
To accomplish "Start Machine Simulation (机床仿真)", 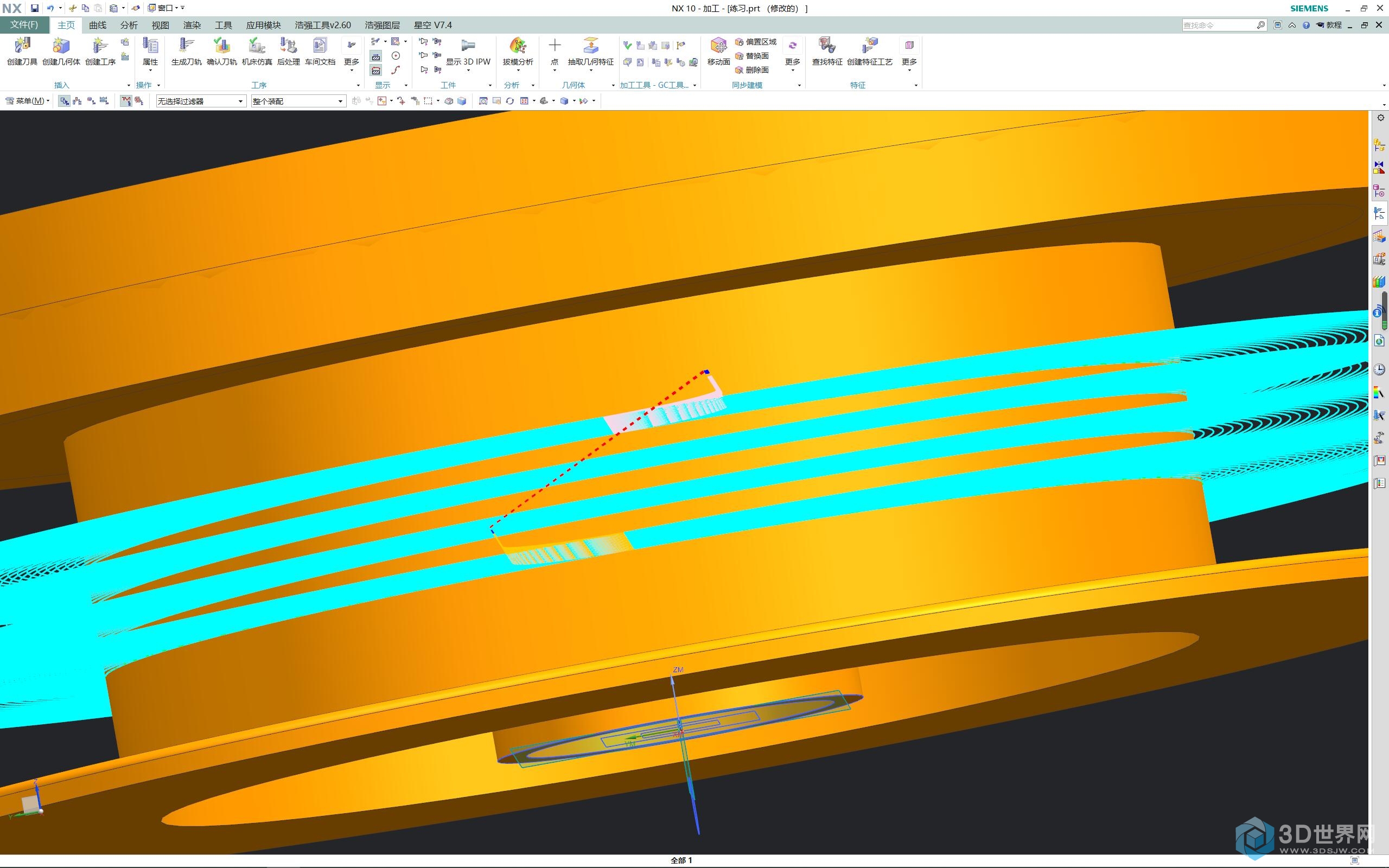I will point(257,51).
